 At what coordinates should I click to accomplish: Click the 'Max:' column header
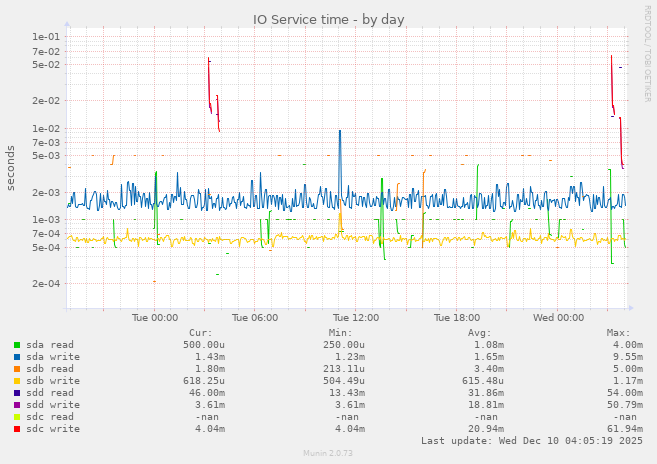pos(618,333)
